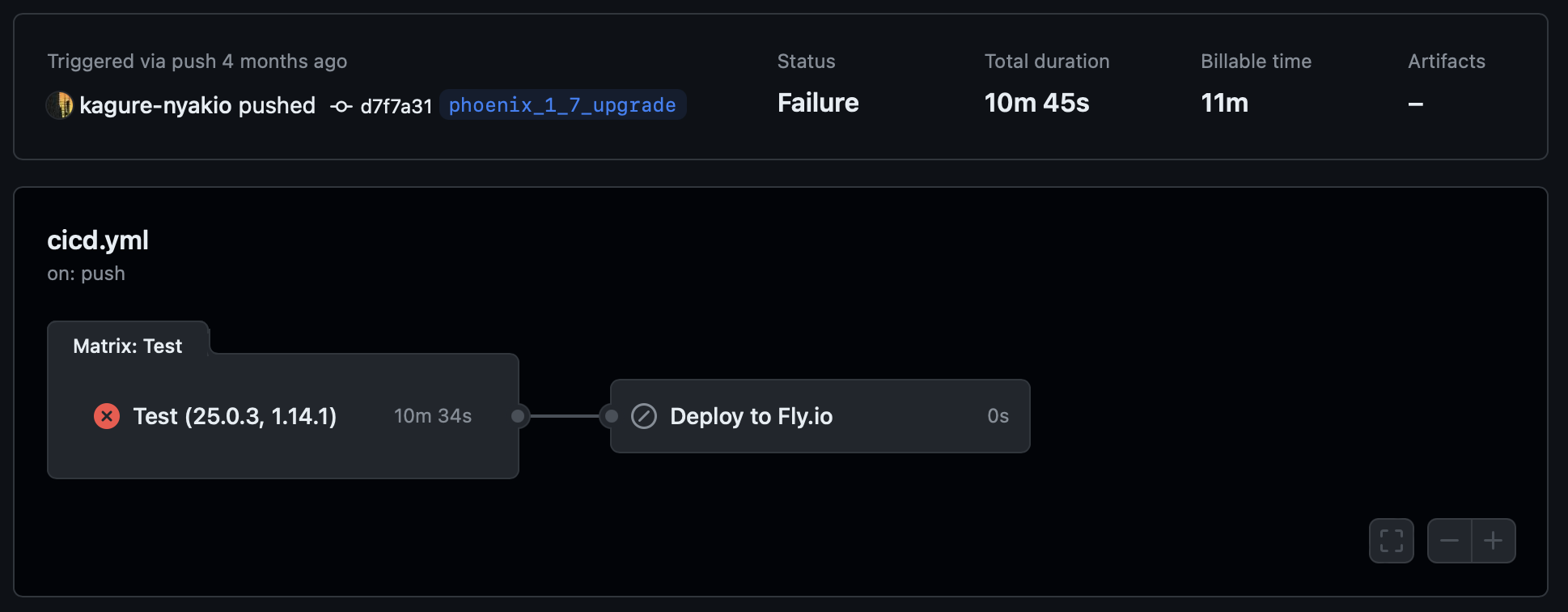Click the commit icon beside d7f7a31
This screenshot has width=1568, height=612.
341,106
